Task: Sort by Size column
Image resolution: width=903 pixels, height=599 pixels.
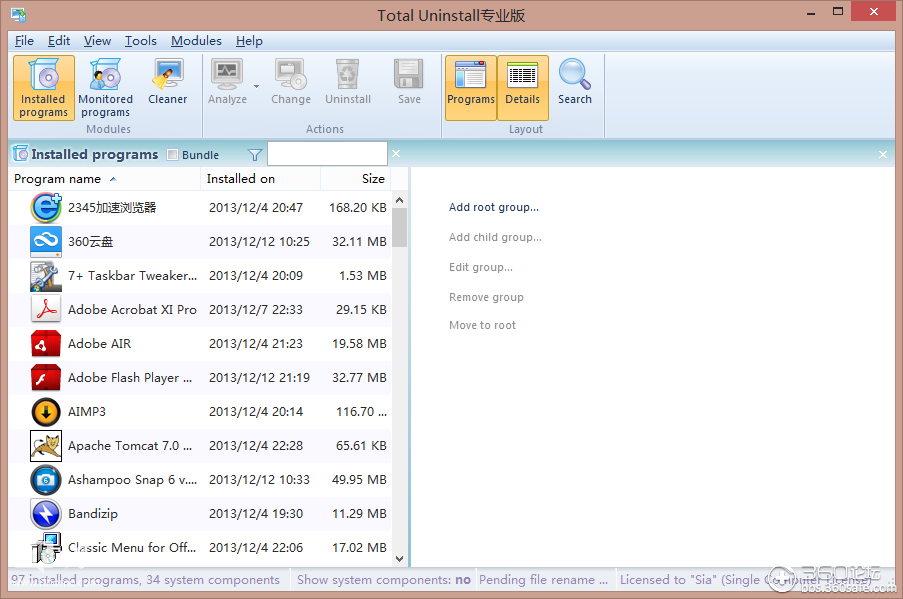Action: 356,179
